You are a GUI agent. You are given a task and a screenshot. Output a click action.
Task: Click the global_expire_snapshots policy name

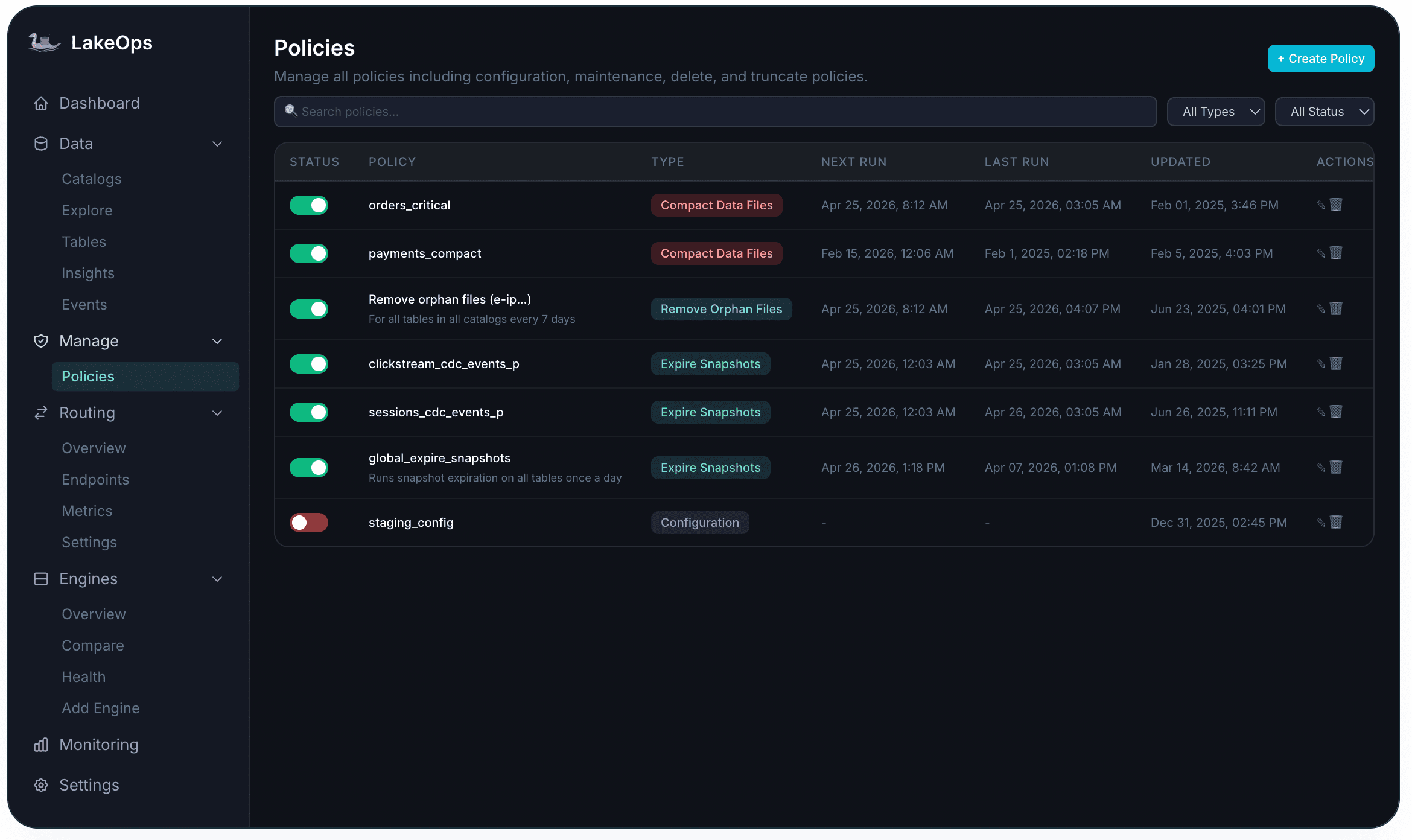(439, 458)
